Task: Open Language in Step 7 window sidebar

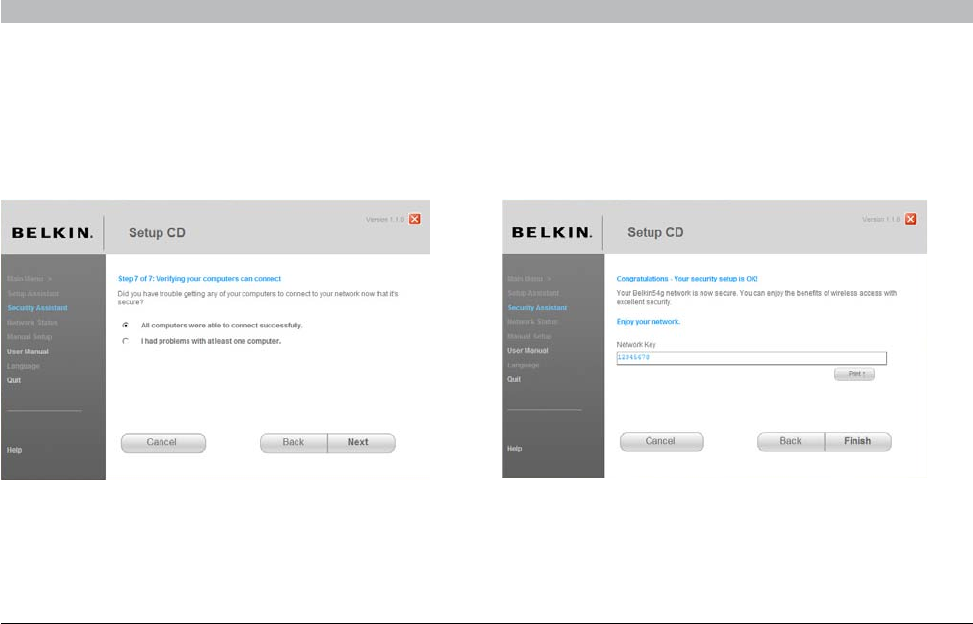Action: pyautogui.click(x=23, y=366)
